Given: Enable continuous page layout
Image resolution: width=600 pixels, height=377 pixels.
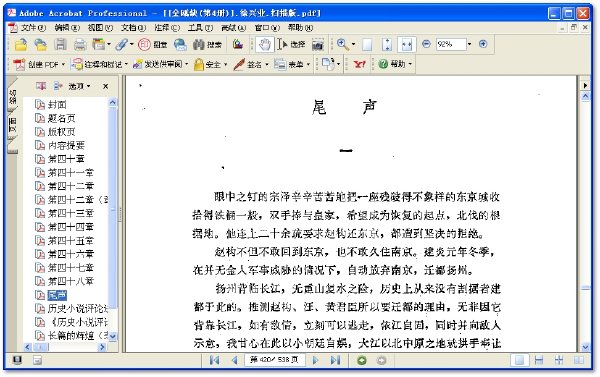Looking at the screenshot, I should 539,361.
